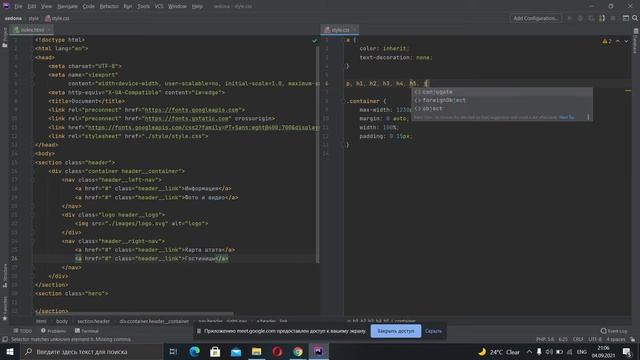The height and width of the screenshot is (360, 640).
Task: Open the Refactor menu
Action: 109,7
